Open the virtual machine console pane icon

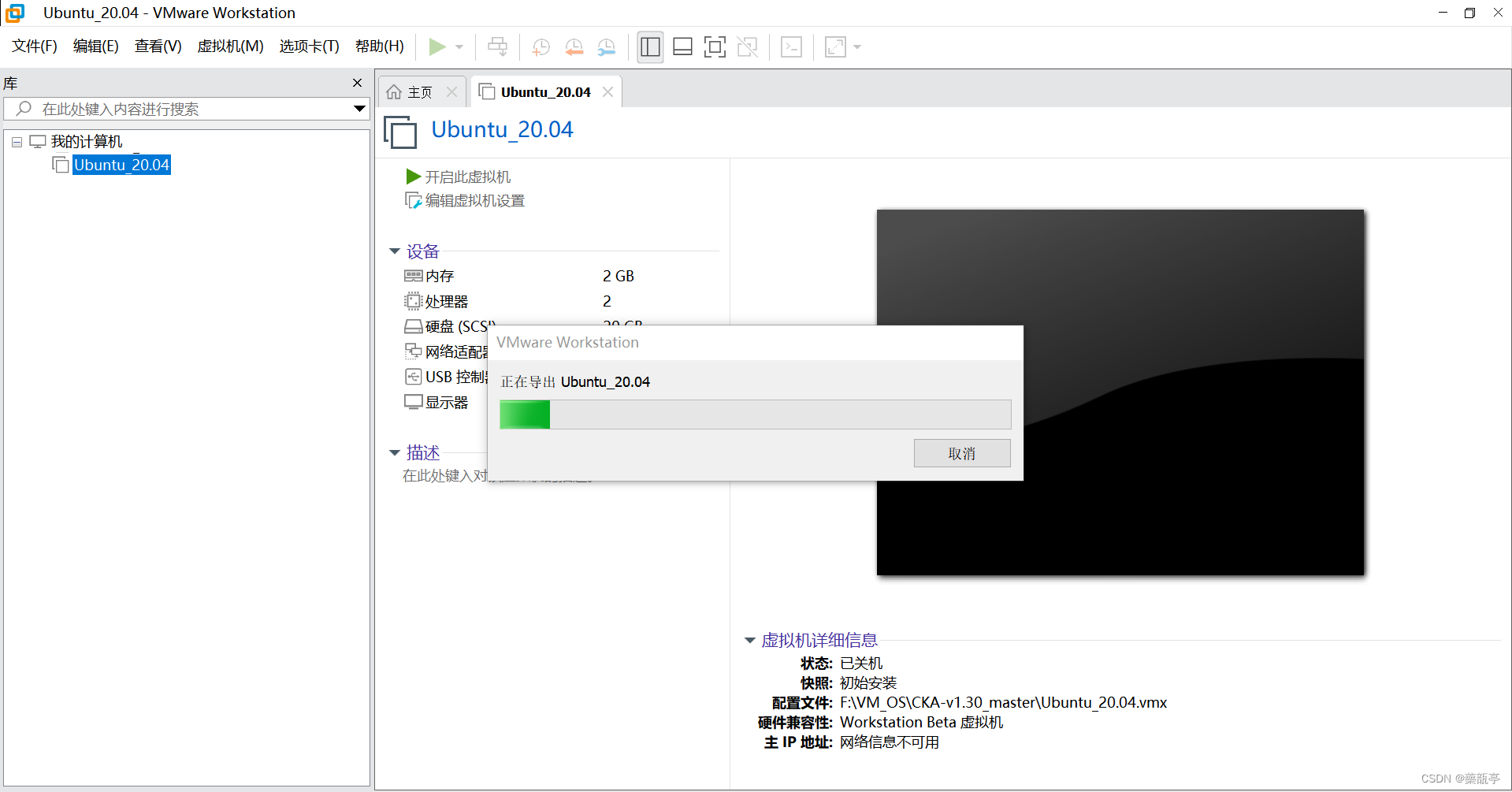click(791, 46)
